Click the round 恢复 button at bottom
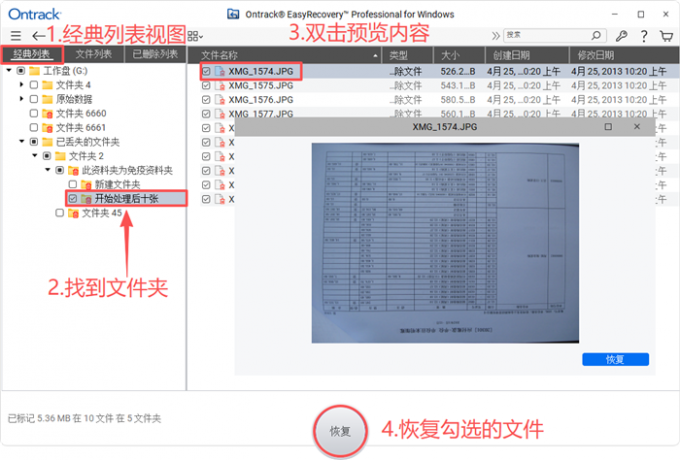The width and height of the screenshot is (680, 460). point(340,431)
